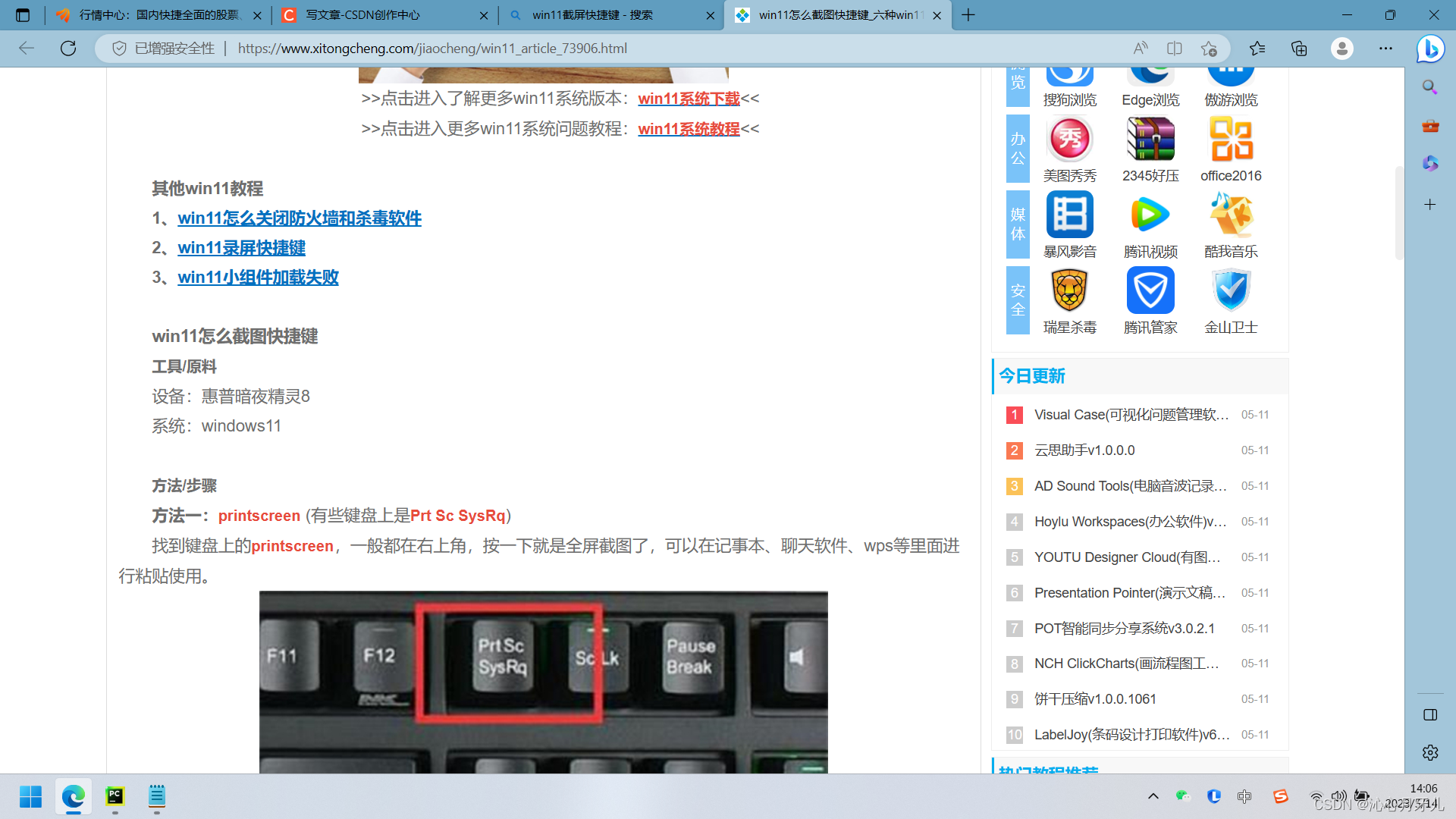Click the Bing chat sidebar icon
Screen dimensions: 1456x819
point(1430,49)
